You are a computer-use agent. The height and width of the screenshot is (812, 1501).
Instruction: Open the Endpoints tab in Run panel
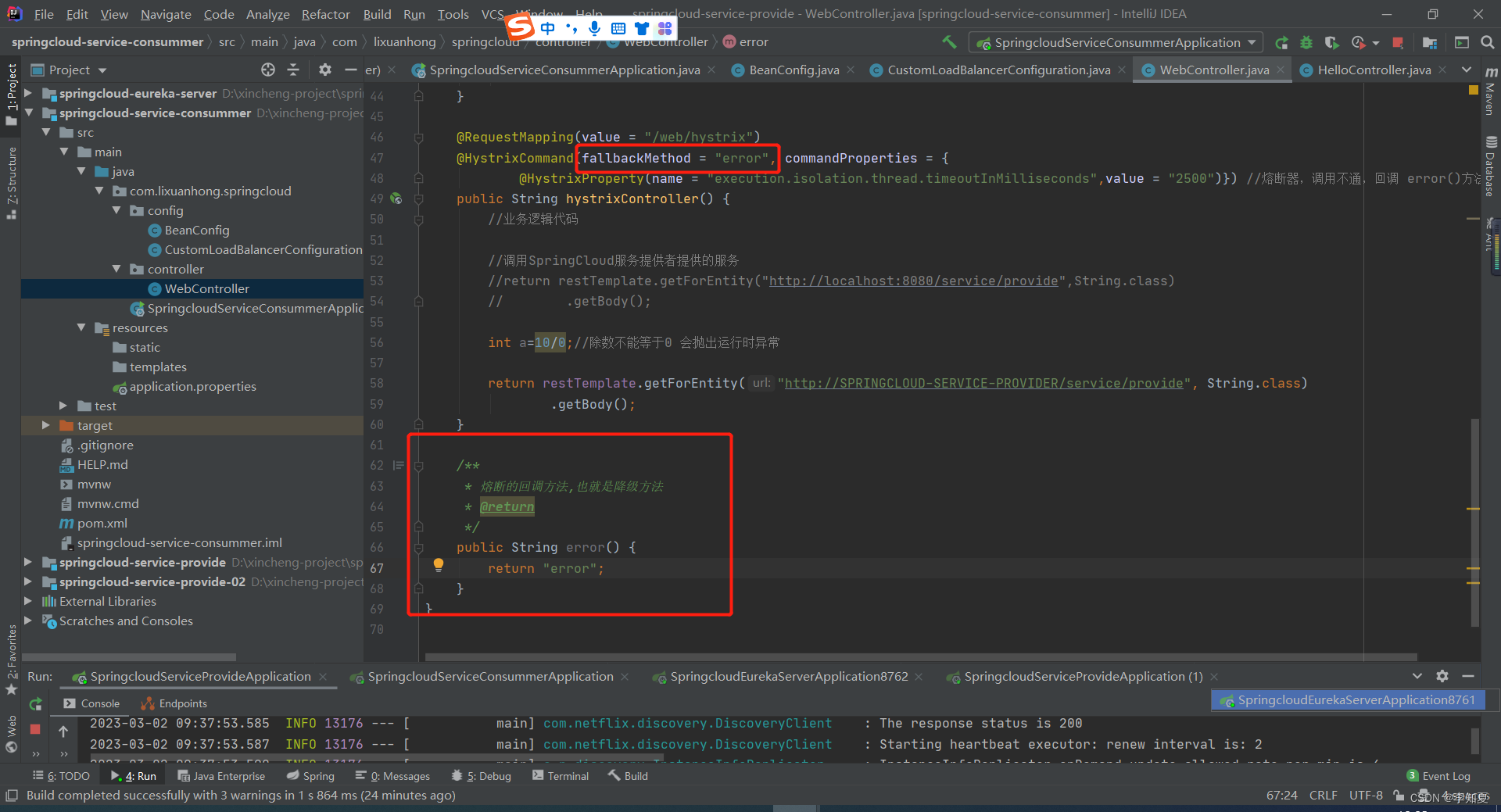(174, 703)
